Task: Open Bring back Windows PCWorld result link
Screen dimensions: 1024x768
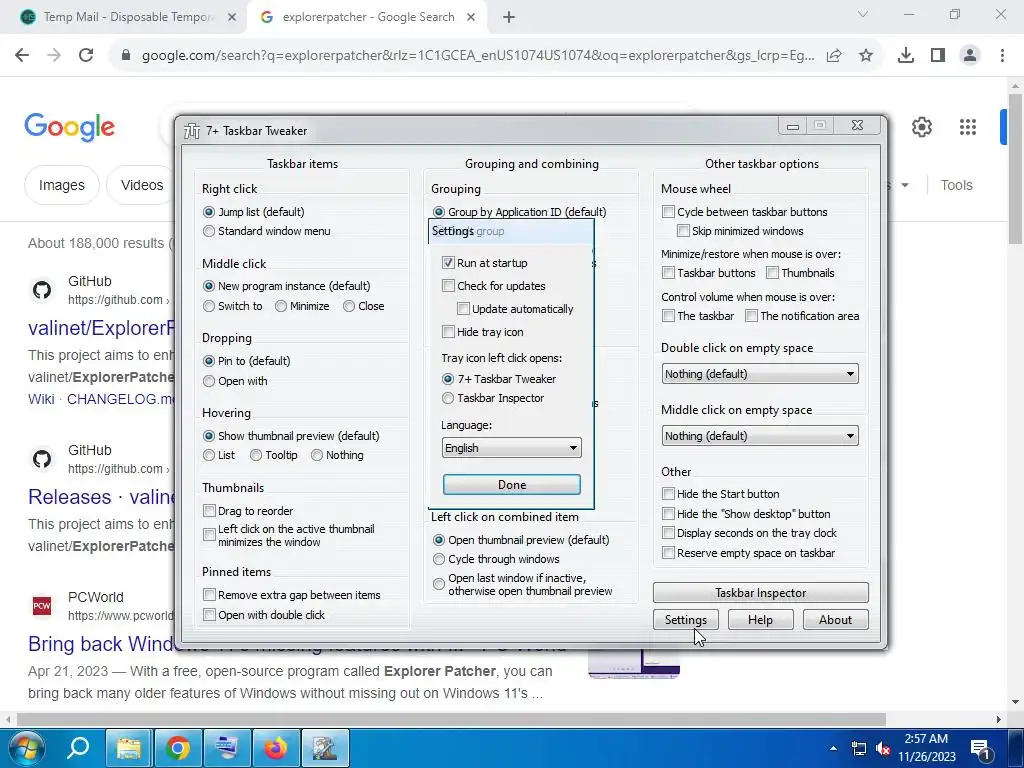Action: pos(101,644)
